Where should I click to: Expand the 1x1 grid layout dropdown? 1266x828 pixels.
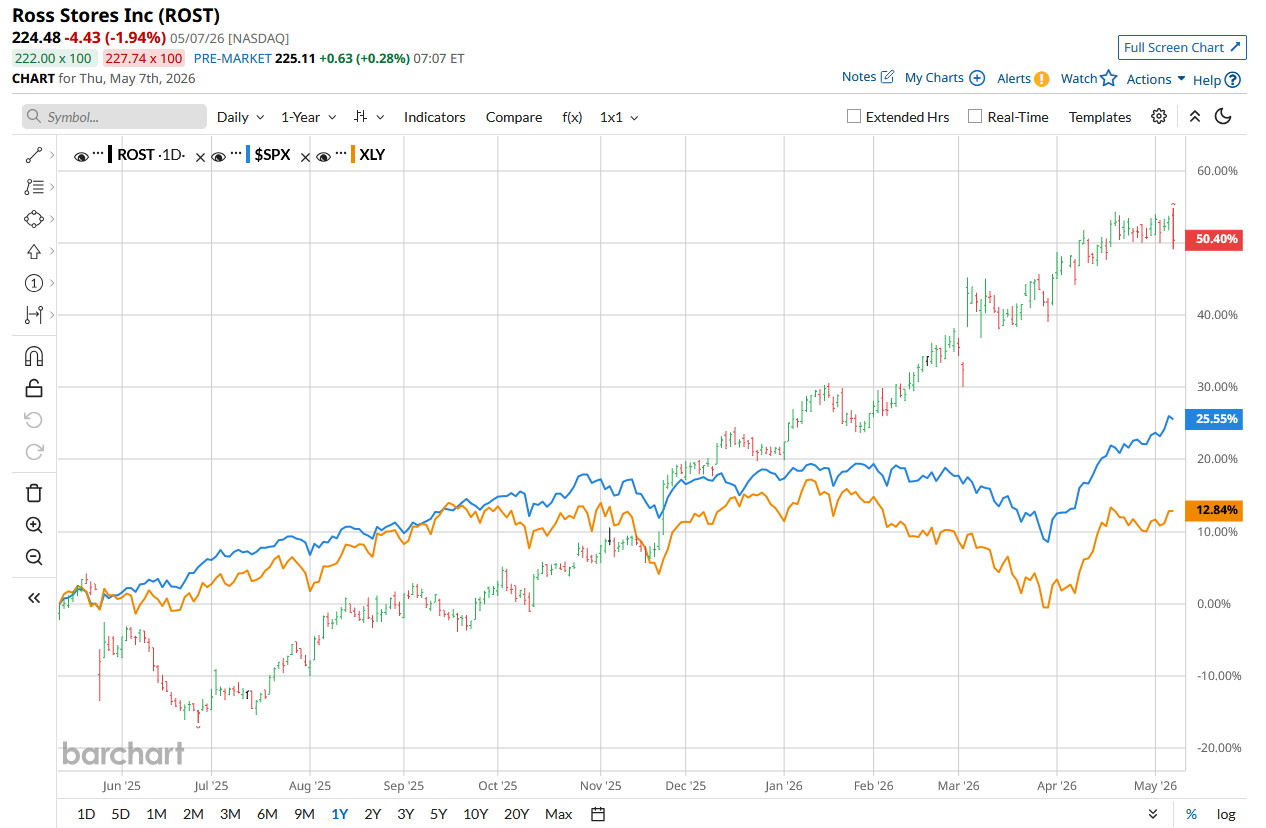(618, 117)
